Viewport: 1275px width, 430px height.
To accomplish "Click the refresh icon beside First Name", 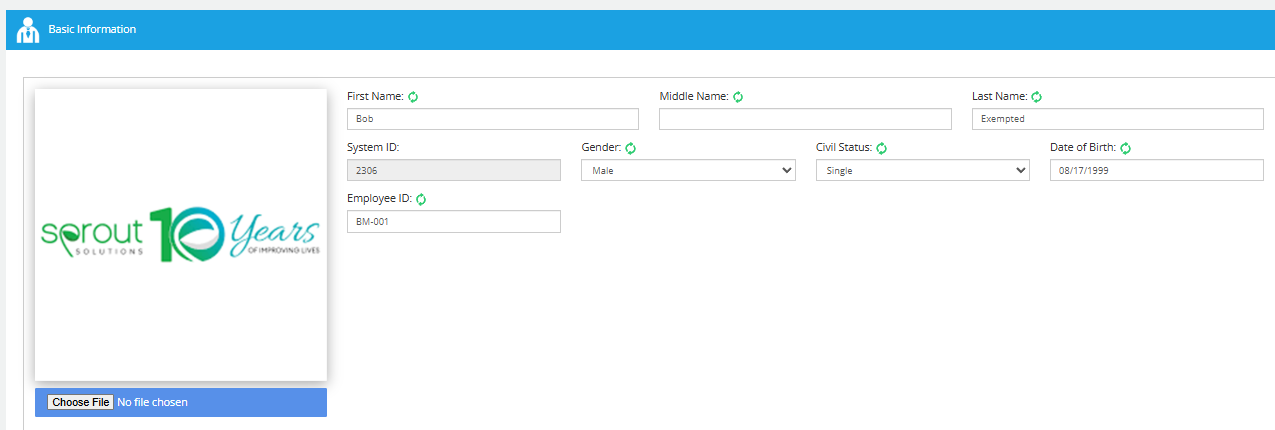I will pos(413,97).
